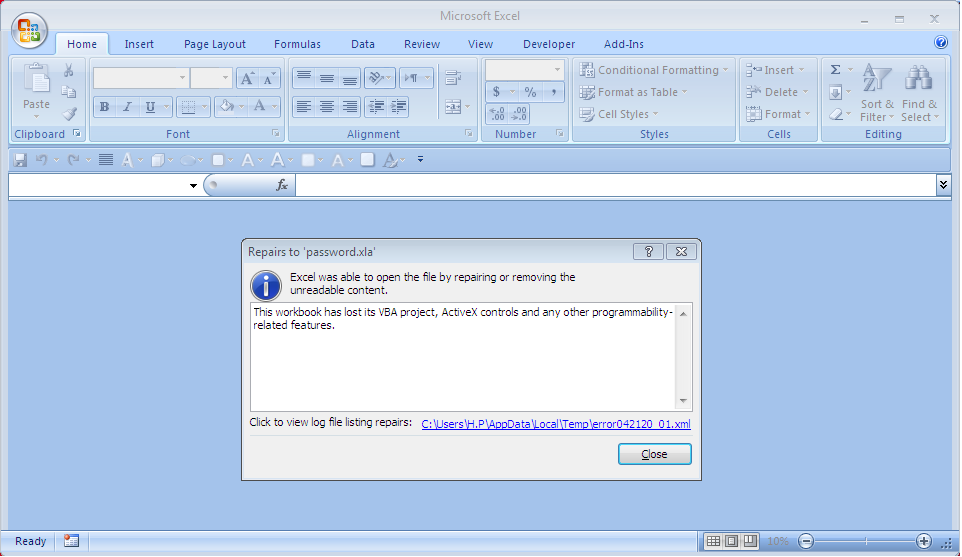Click the Increase Indent icon
This screenshot has width=962, height=557.
tap(398, 107)
